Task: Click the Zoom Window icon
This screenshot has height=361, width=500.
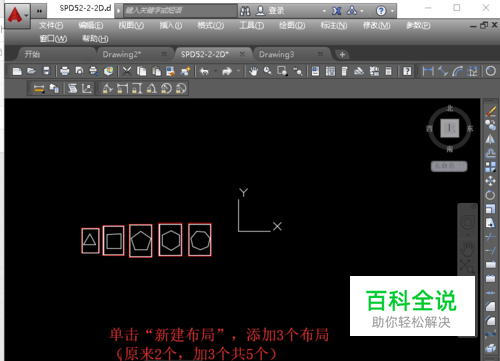Action: pyautogui.click(x=283, y=71)
